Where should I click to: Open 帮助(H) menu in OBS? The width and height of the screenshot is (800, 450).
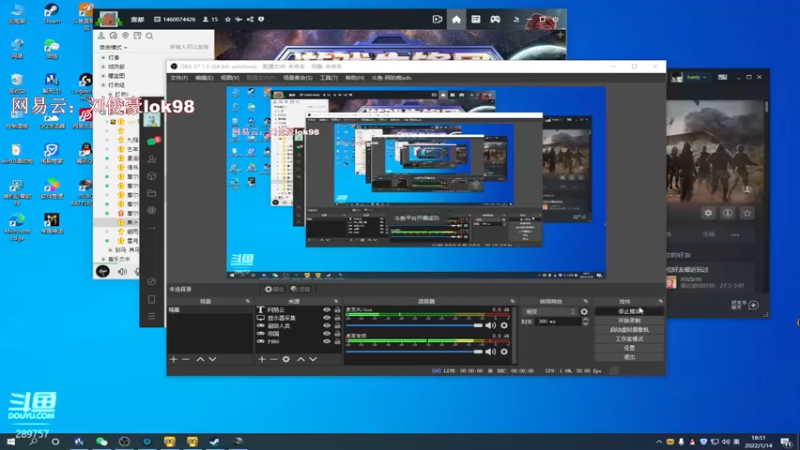(355, 78)
